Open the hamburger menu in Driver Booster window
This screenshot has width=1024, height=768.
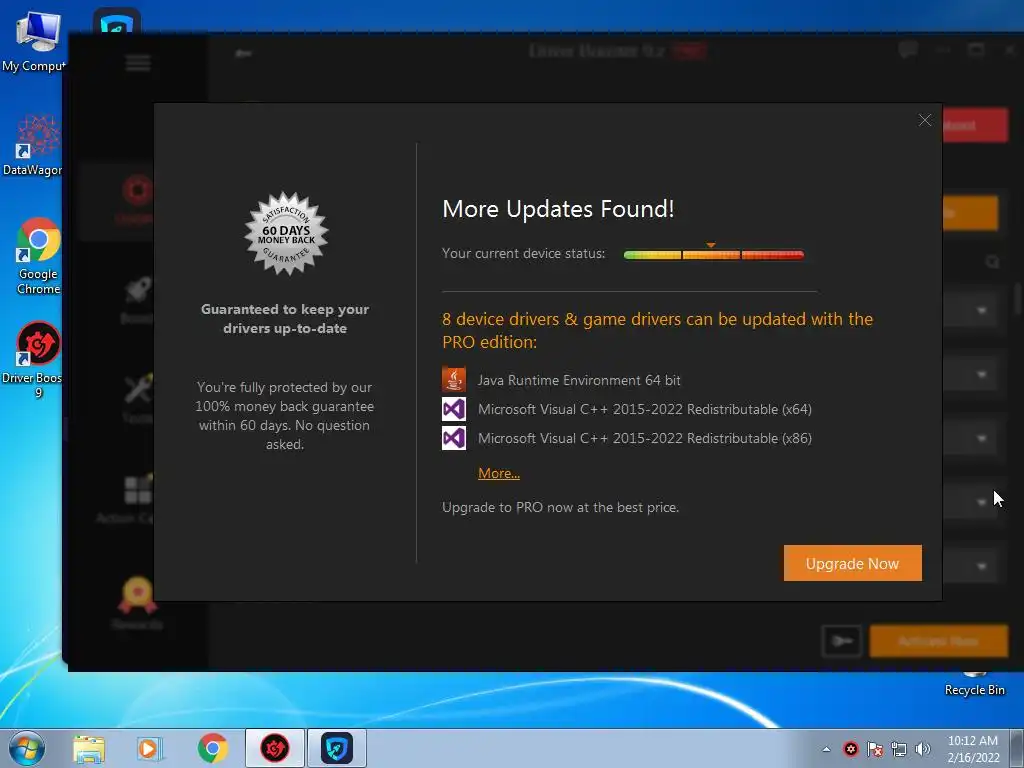(138, 63)
